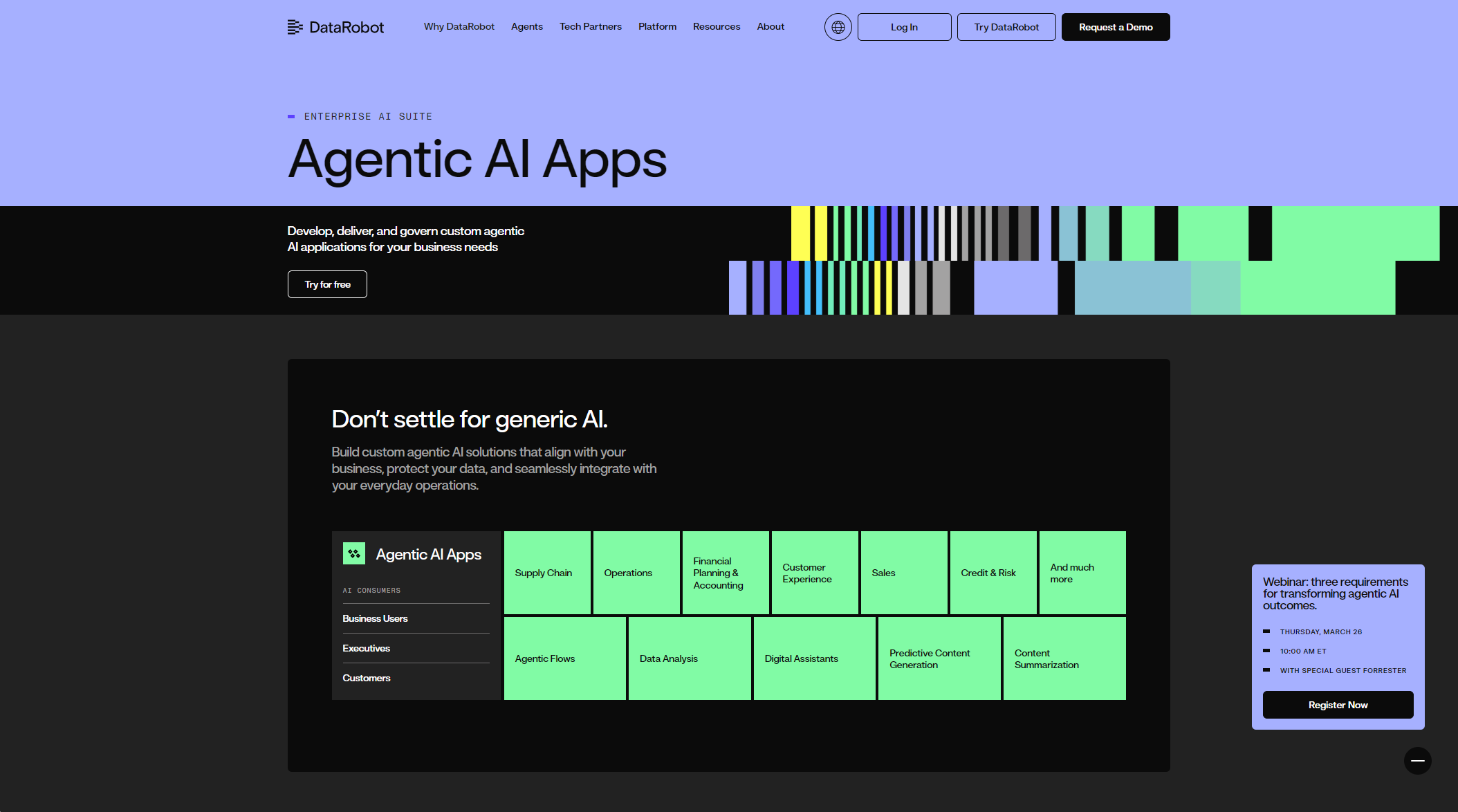Click the Credit & Risk tile
This screenshot has width=1458, height=812.
tap(993, 573)
